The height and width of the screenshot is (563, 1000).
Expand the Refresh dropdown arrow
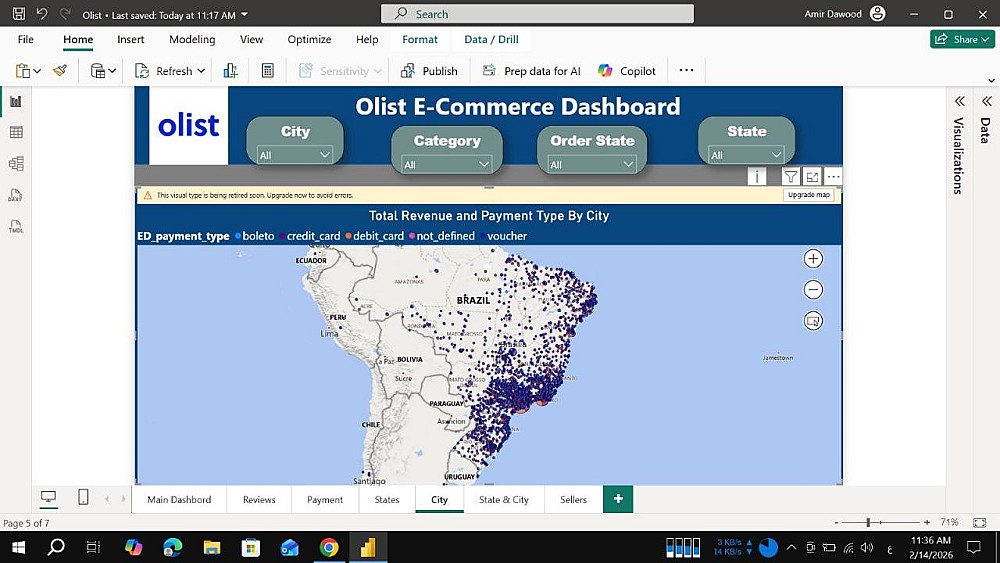coord(202,71)
